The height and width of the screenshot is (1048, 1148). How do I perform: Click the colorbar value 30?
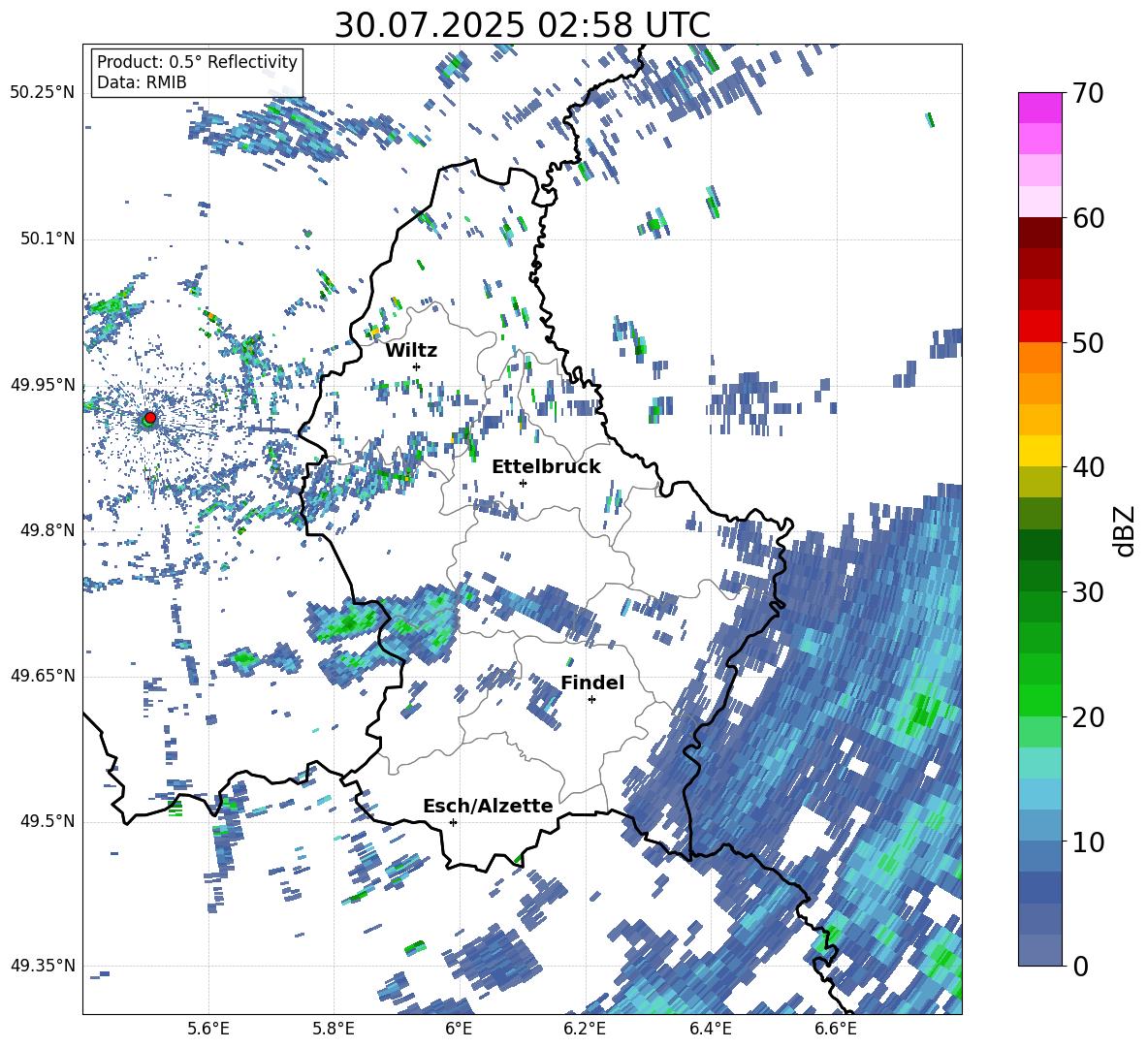(x=1088, y=592)
